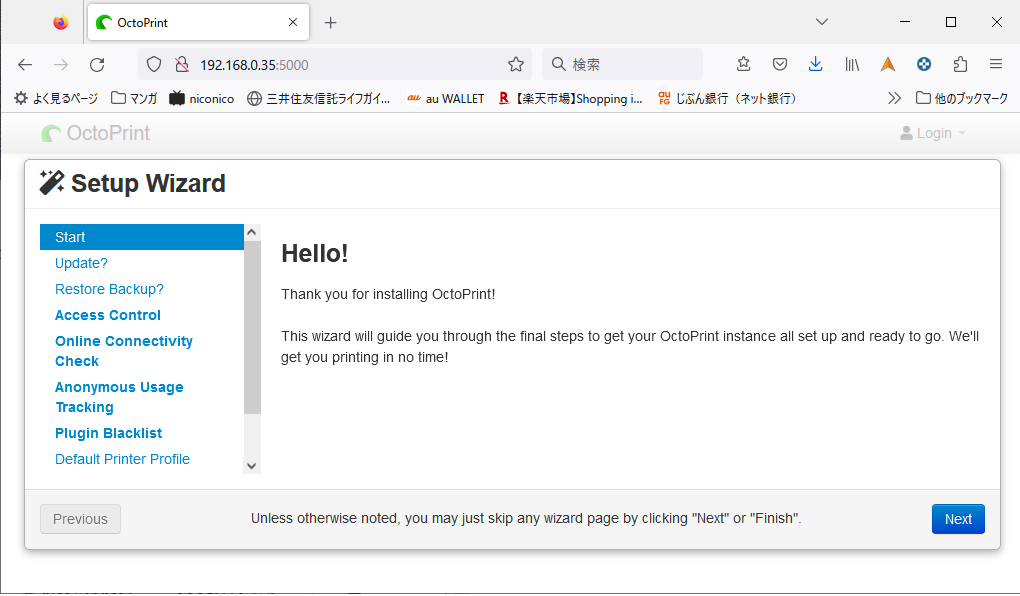
Task: Open the Login dropdown
Action: click(932, 133)
